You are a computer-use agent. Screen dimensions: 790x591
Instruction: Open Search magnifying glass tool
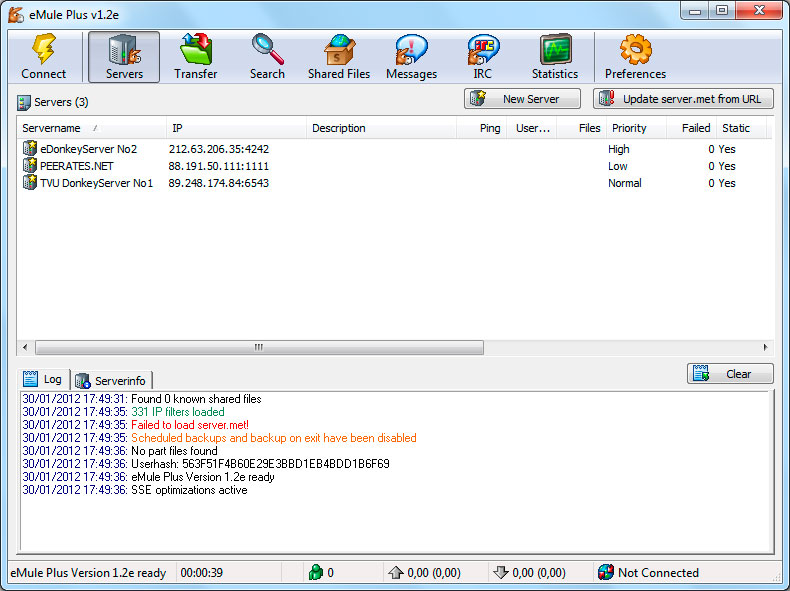point(268,49)
